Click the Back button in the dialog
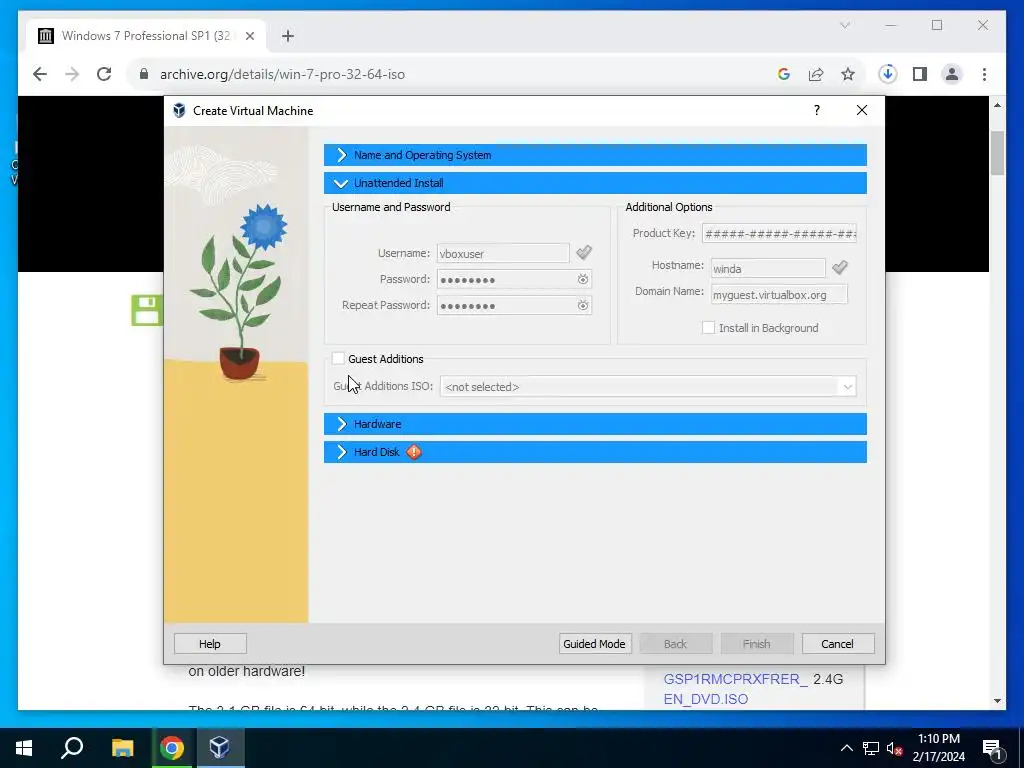This screenshot has width=1024, height=768. pos(675,644)
